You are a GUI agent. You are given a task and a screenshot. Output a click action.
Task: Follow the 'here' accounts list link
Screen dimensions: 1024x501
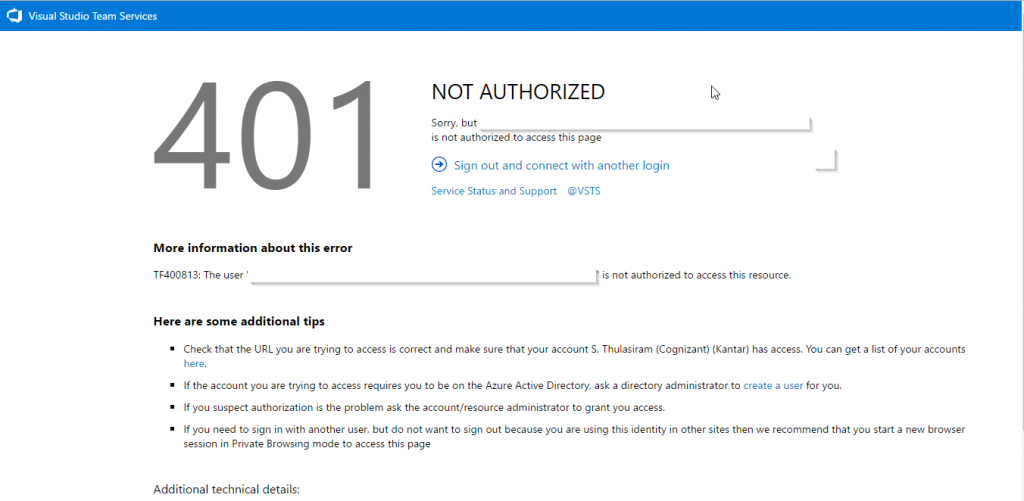[x=194, y=364]
